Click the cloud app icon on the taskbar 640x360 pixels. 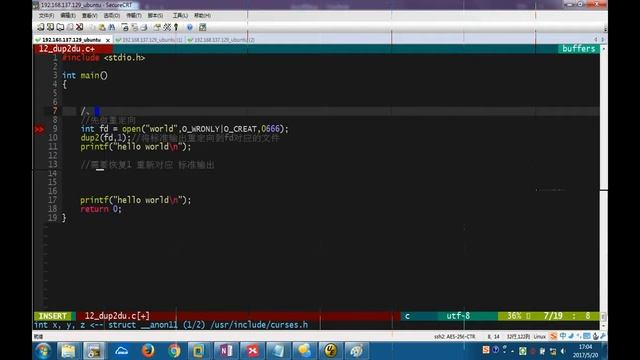122,351
